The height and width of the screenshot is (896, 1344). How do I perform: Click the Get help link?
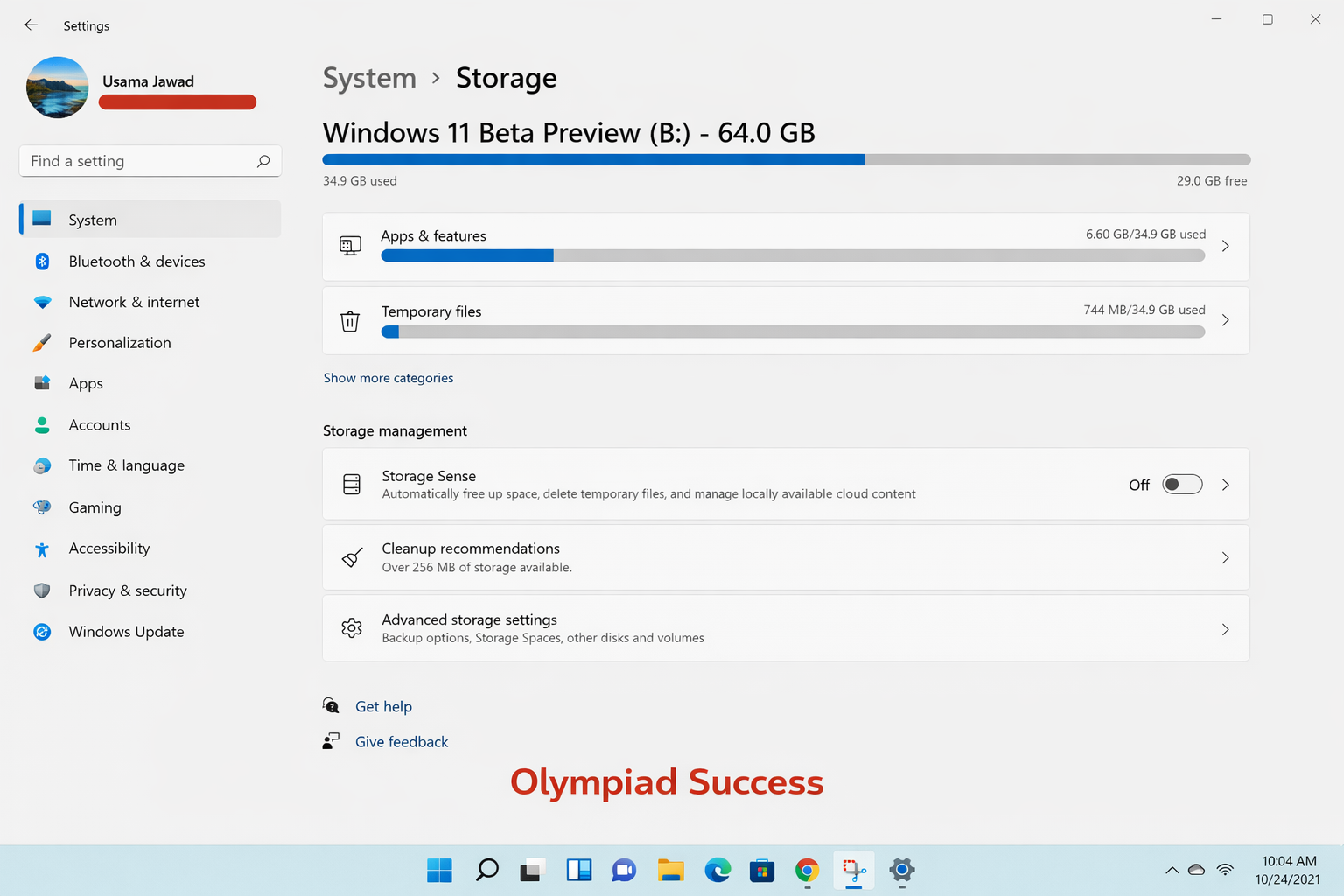(x=383, y=706)
